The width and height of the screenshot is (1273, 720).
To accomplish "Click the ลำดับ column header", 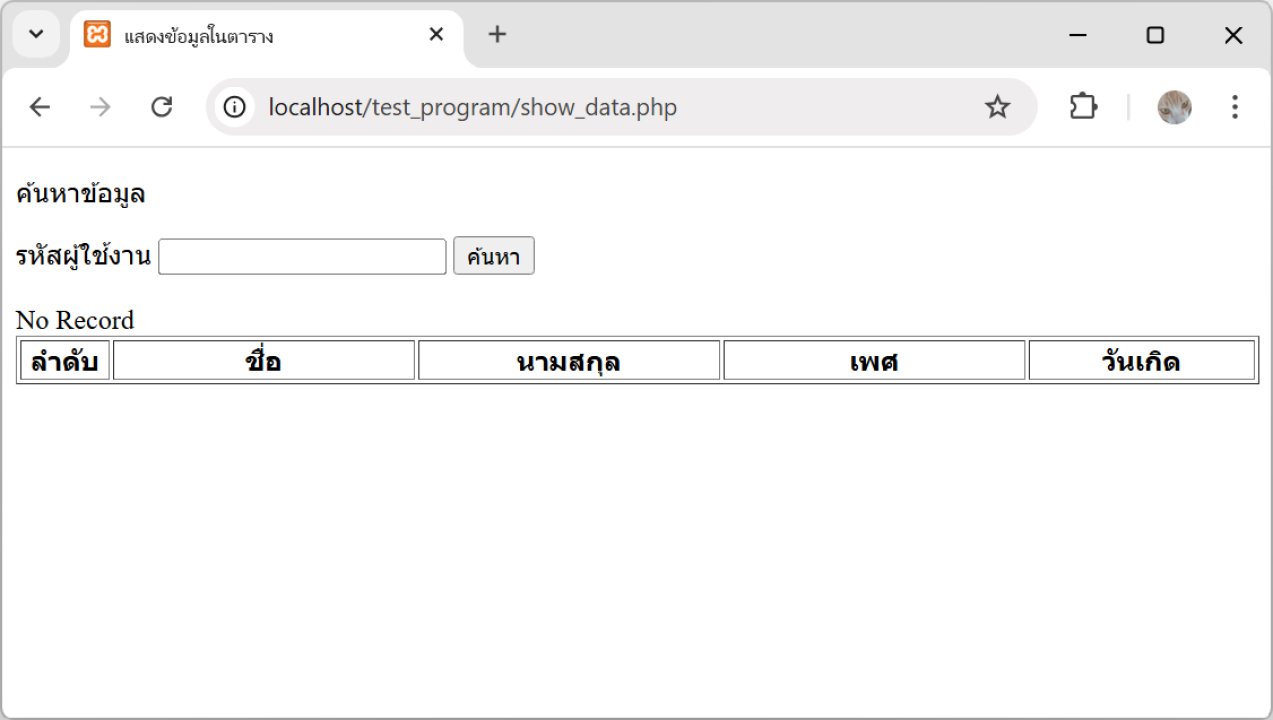I will point(64,361).
